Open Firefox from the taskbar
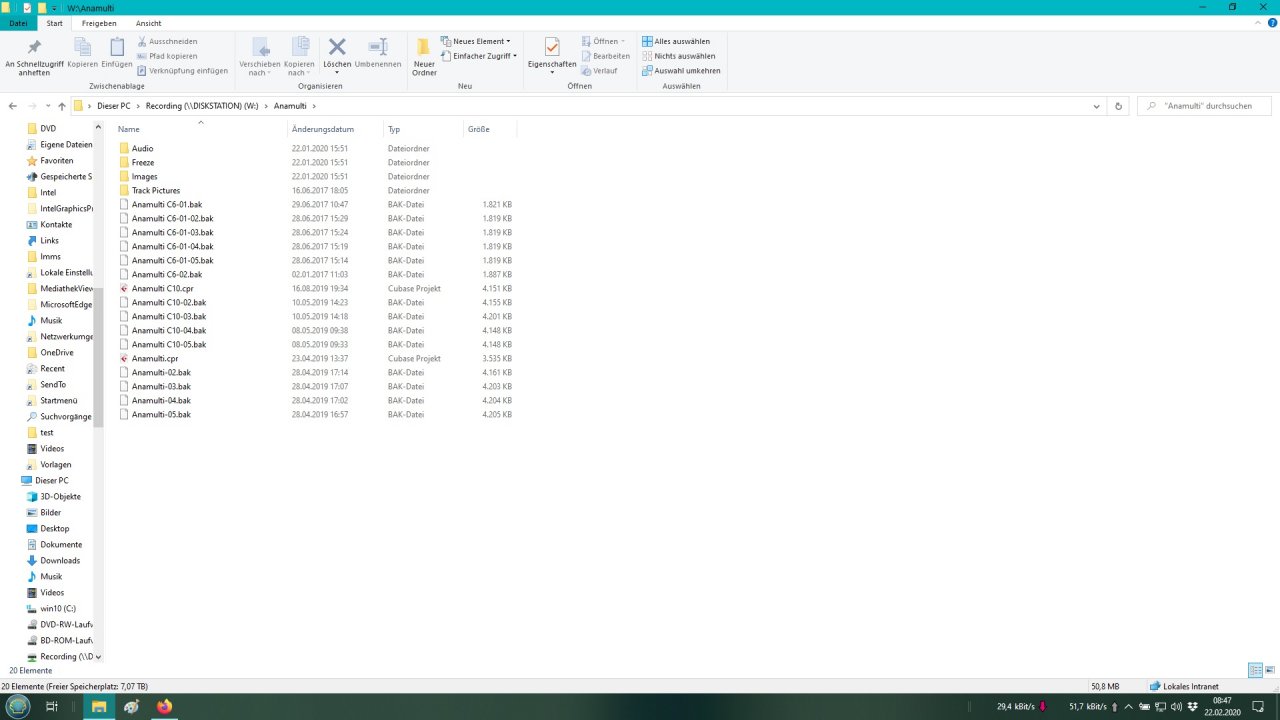The width and height of the screenshot is (1280, 720). pyautogui.click(x=164, y=707)
